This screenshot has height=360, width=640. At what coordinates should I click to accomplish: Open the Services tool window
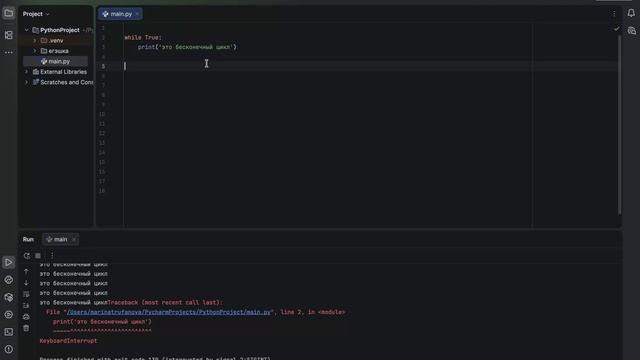(9, 315)
